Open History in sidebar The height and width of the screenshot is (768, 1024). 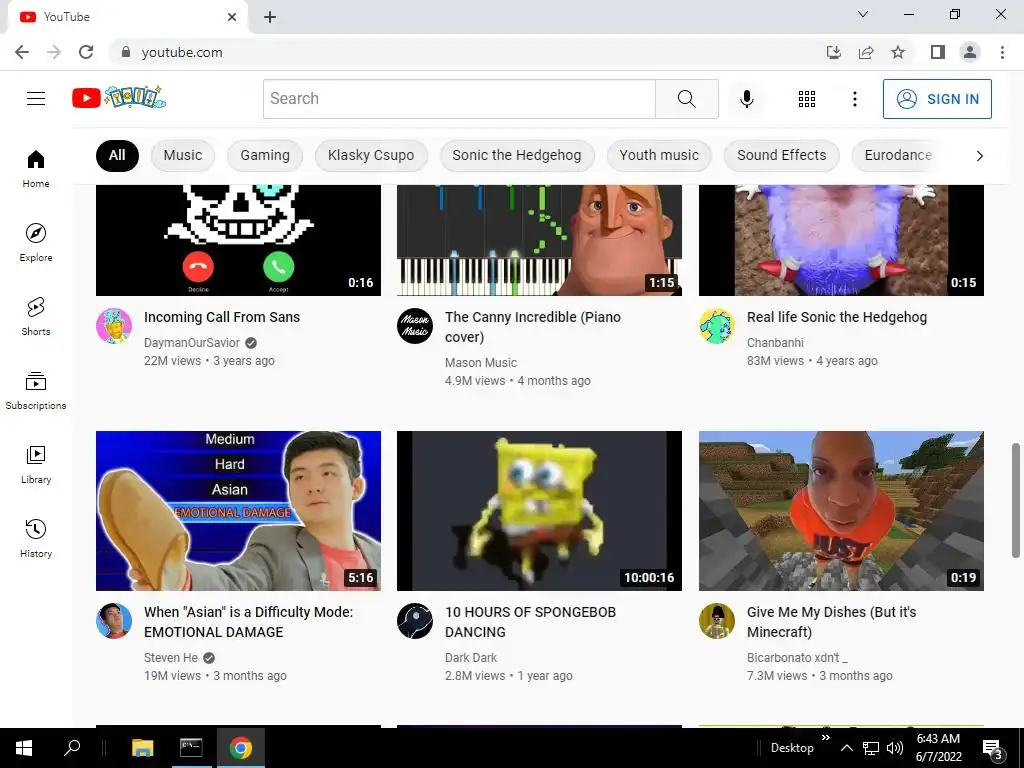point(36,538)
